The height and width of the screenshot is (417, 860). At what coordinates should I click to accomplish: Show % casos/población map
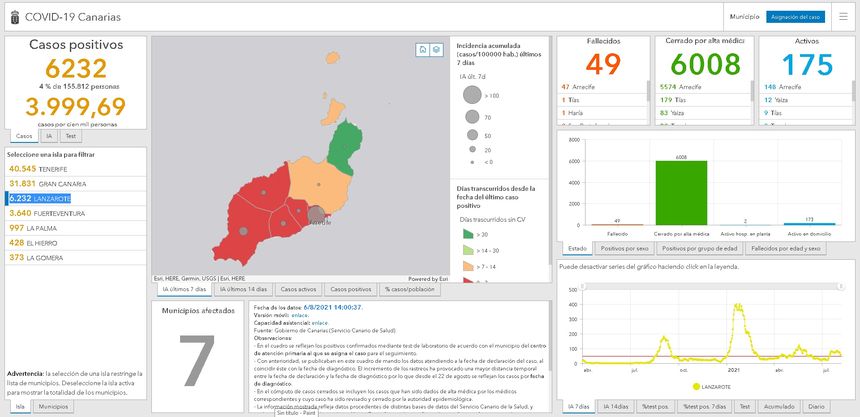(410, 289)
